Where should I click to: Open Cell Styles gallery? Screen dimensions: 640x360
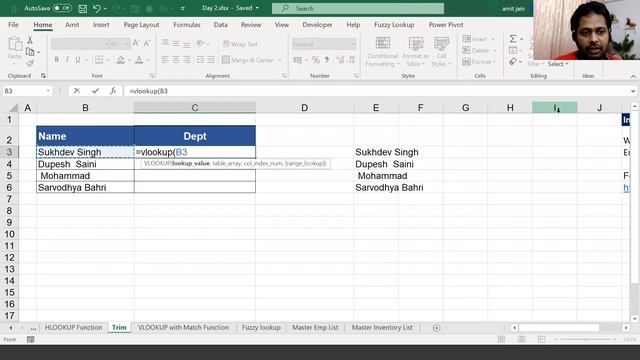(441, 52)
